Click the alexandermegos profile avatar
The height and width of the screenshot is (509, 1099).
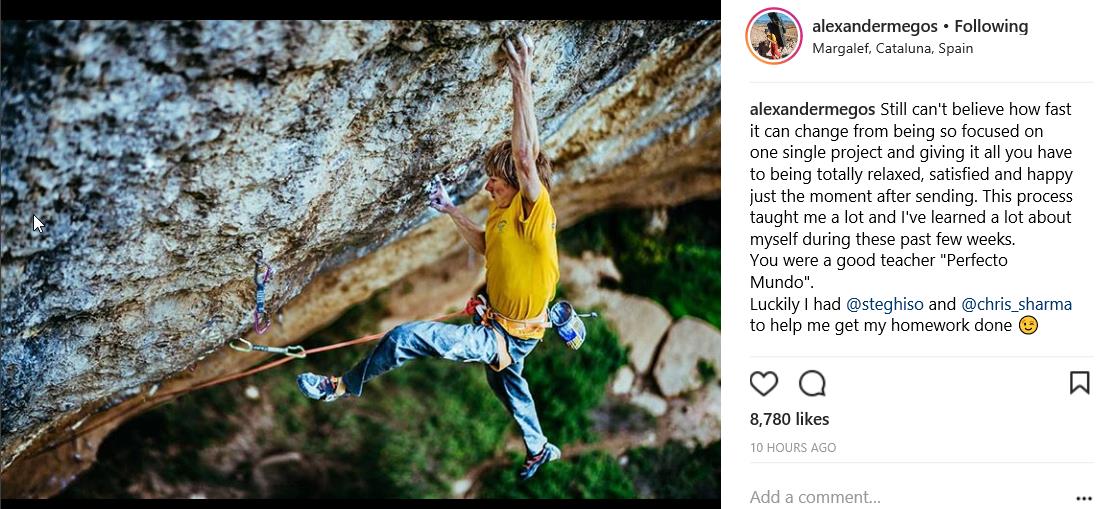774,36
